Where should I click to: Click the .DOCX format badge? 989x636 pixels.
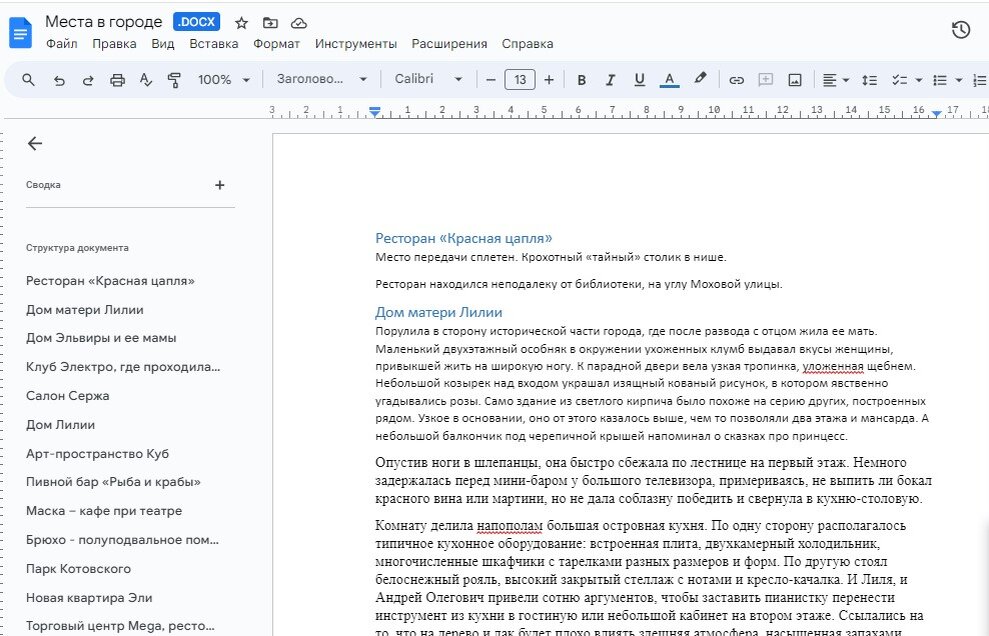click(197, 21)
